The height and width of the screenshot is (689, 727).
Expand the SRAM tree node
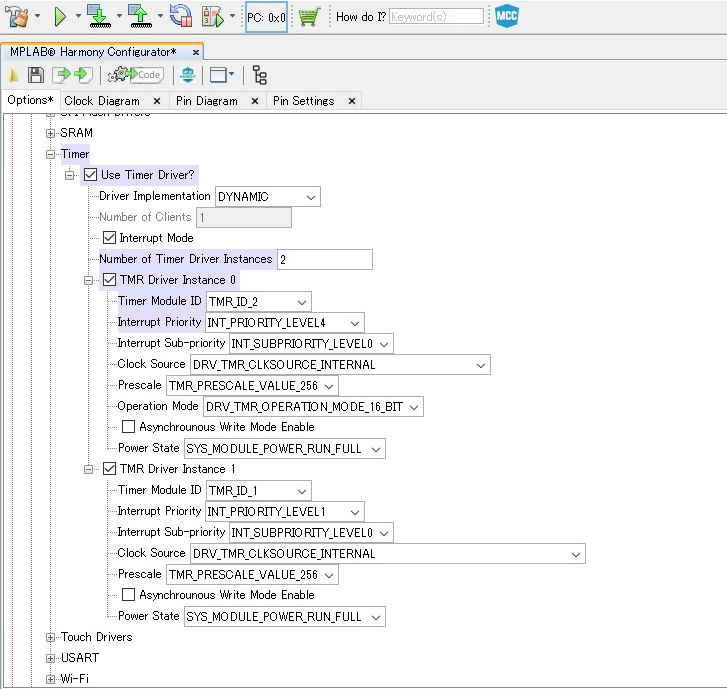pos(51,133)
